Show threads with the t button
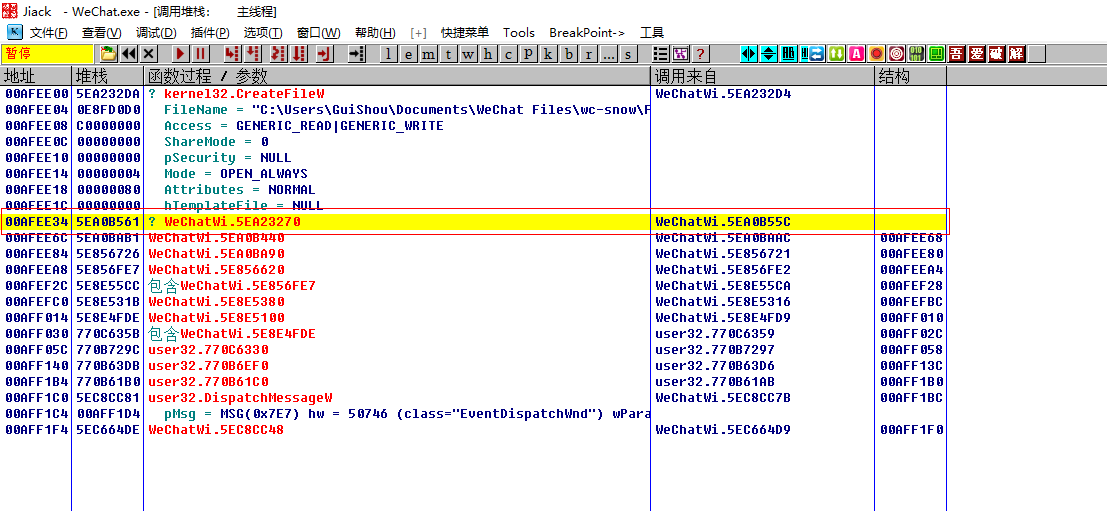This screenshot has height=511, width=1107. tap(448, 54)
